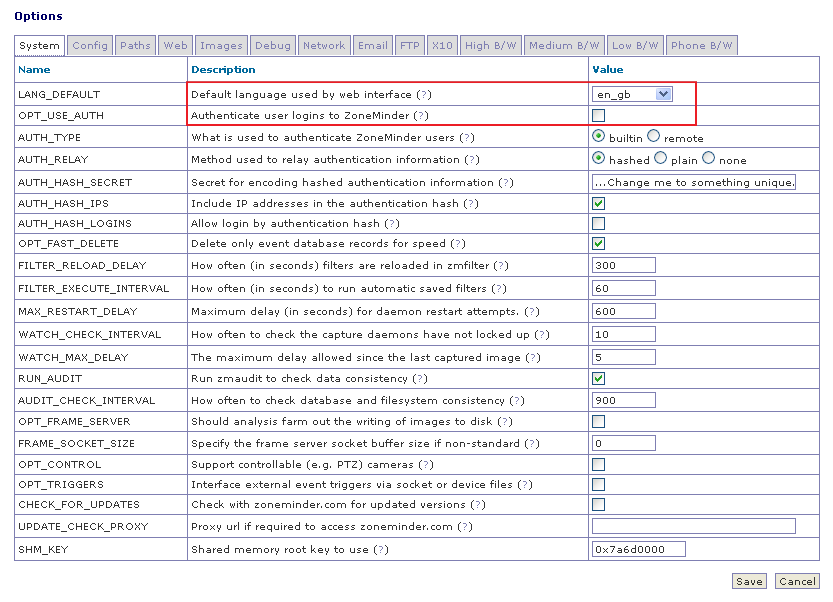Enable the OPT_USE_AUTH checkbox
Image resolution: width=833 pixels, height=602 pixels.
(598, 115)
